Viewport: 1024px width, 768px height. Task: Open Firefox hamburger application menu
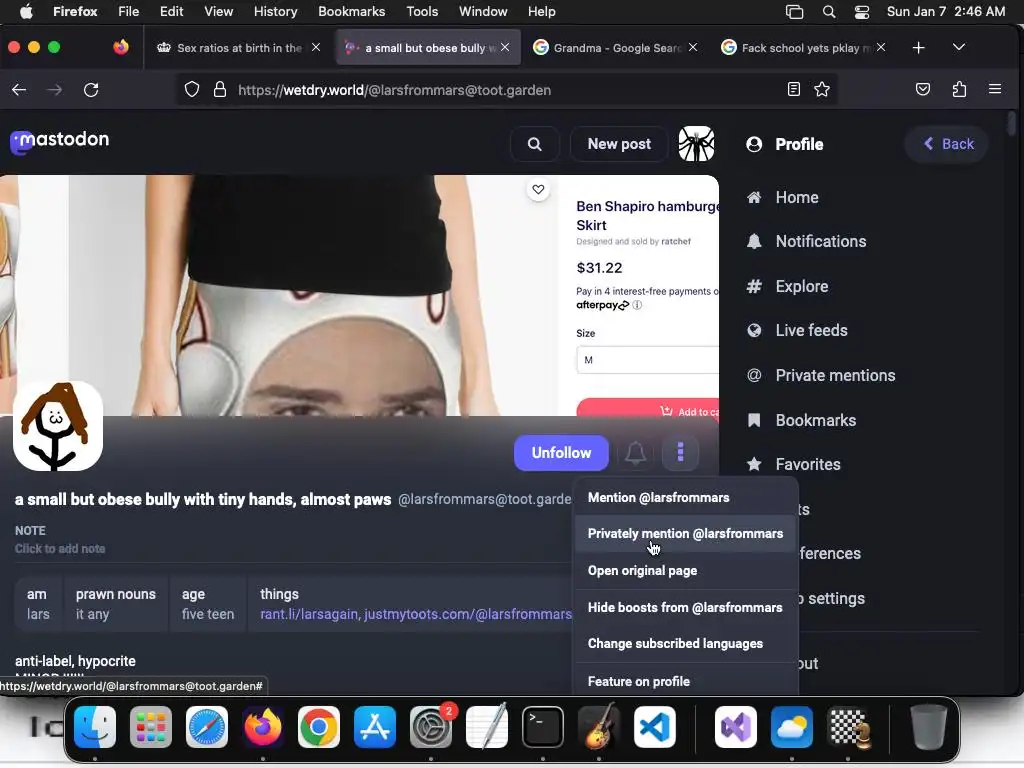(995, 89)
